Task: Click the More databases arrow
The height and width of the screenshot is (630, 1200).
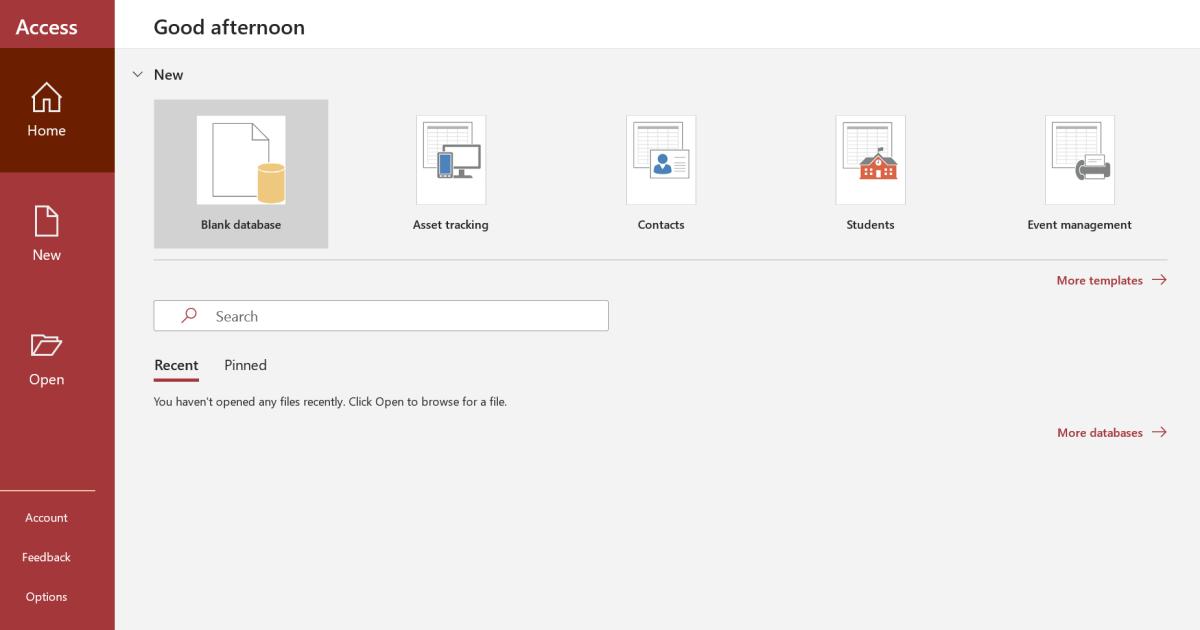Action: tap(1160, 432)
